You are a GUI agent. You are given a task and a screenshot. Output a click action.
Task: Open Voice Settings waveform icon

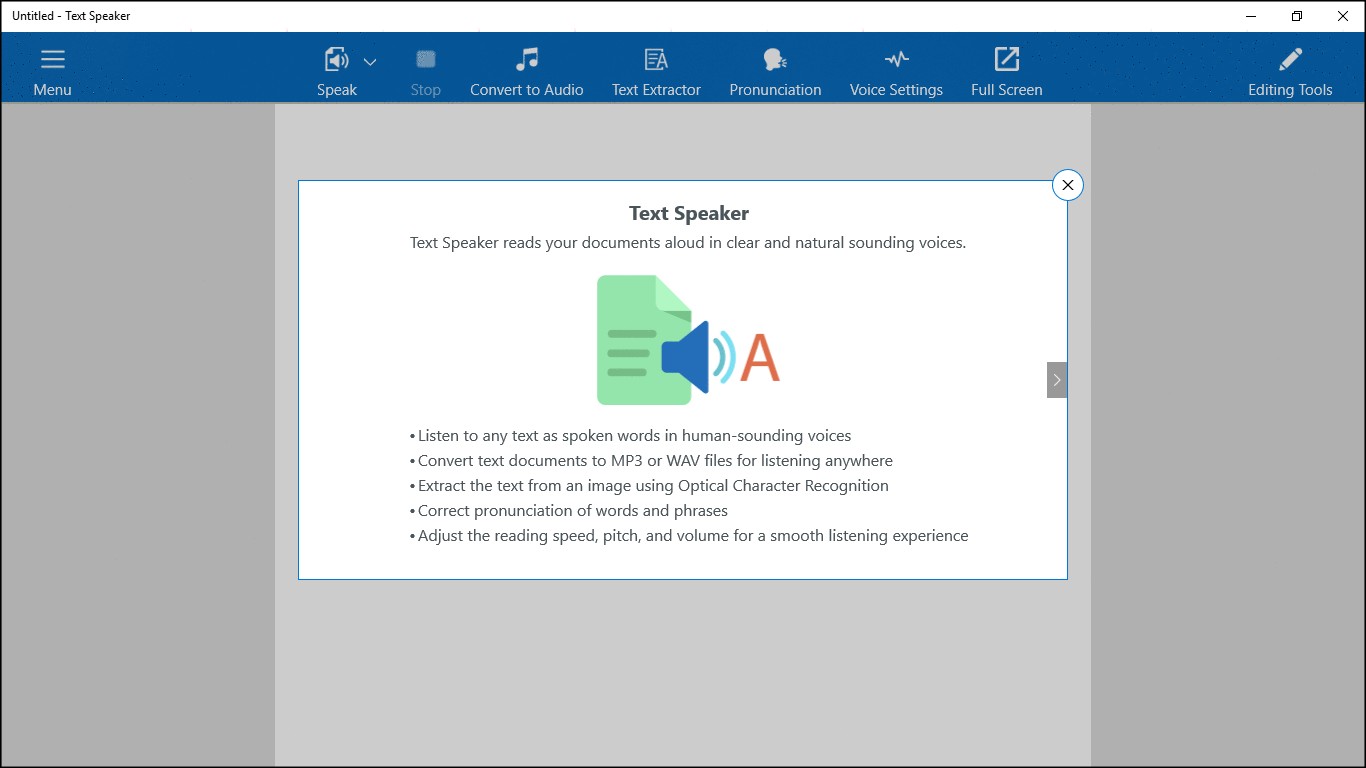[x=896, y=60]
